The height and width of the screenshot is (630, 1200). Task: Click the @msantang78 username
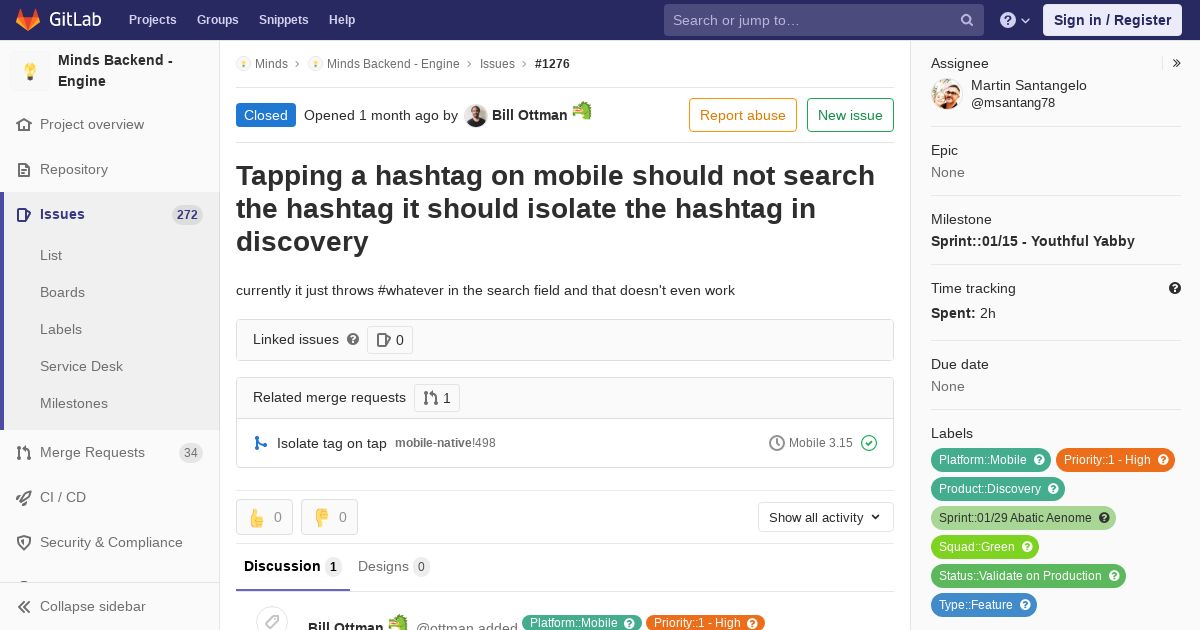pyautogui.click(x=1013, y=103)
